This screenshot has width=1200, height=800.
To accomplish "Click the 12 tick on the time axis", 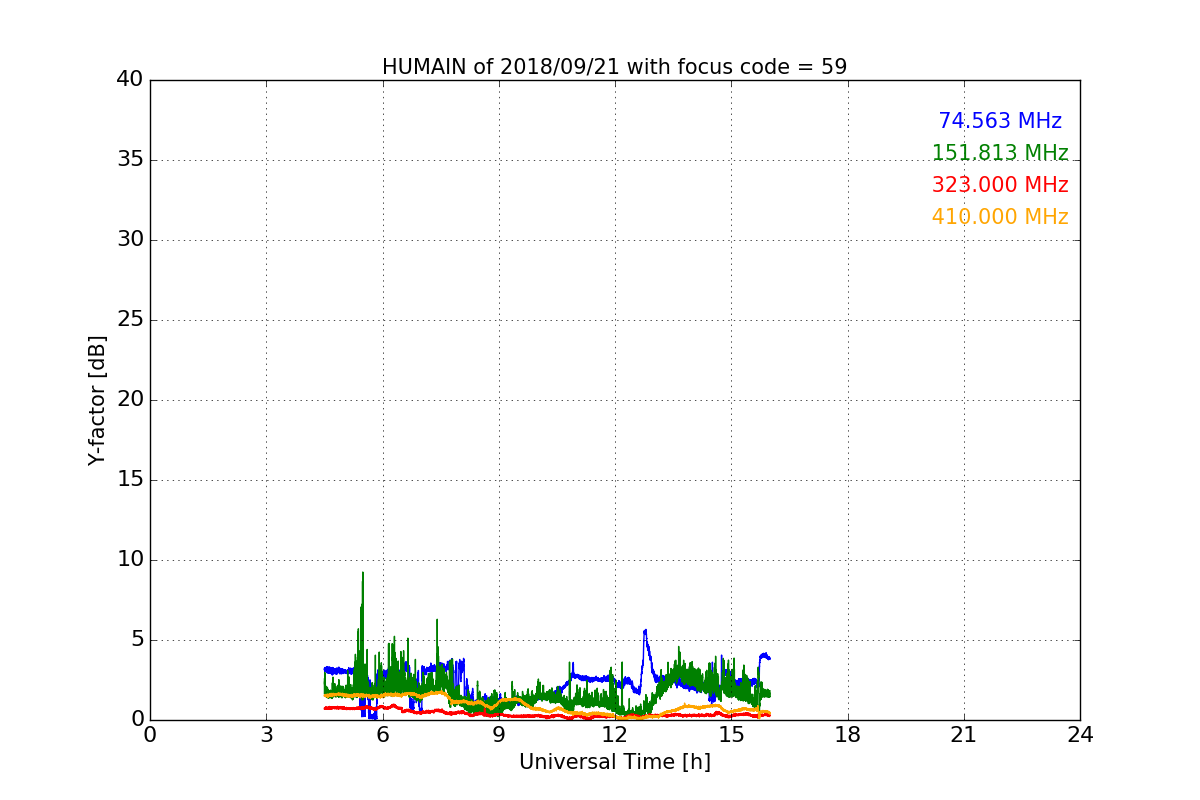I will pyautogui.click(x=615, y=735).
